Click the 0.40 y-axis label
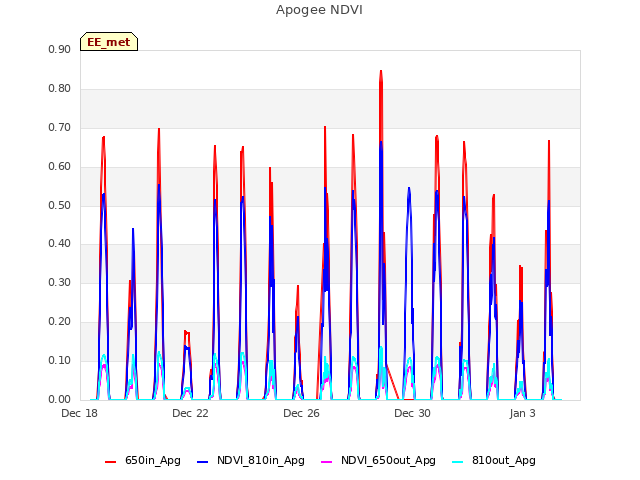 (x=60, y=244)
